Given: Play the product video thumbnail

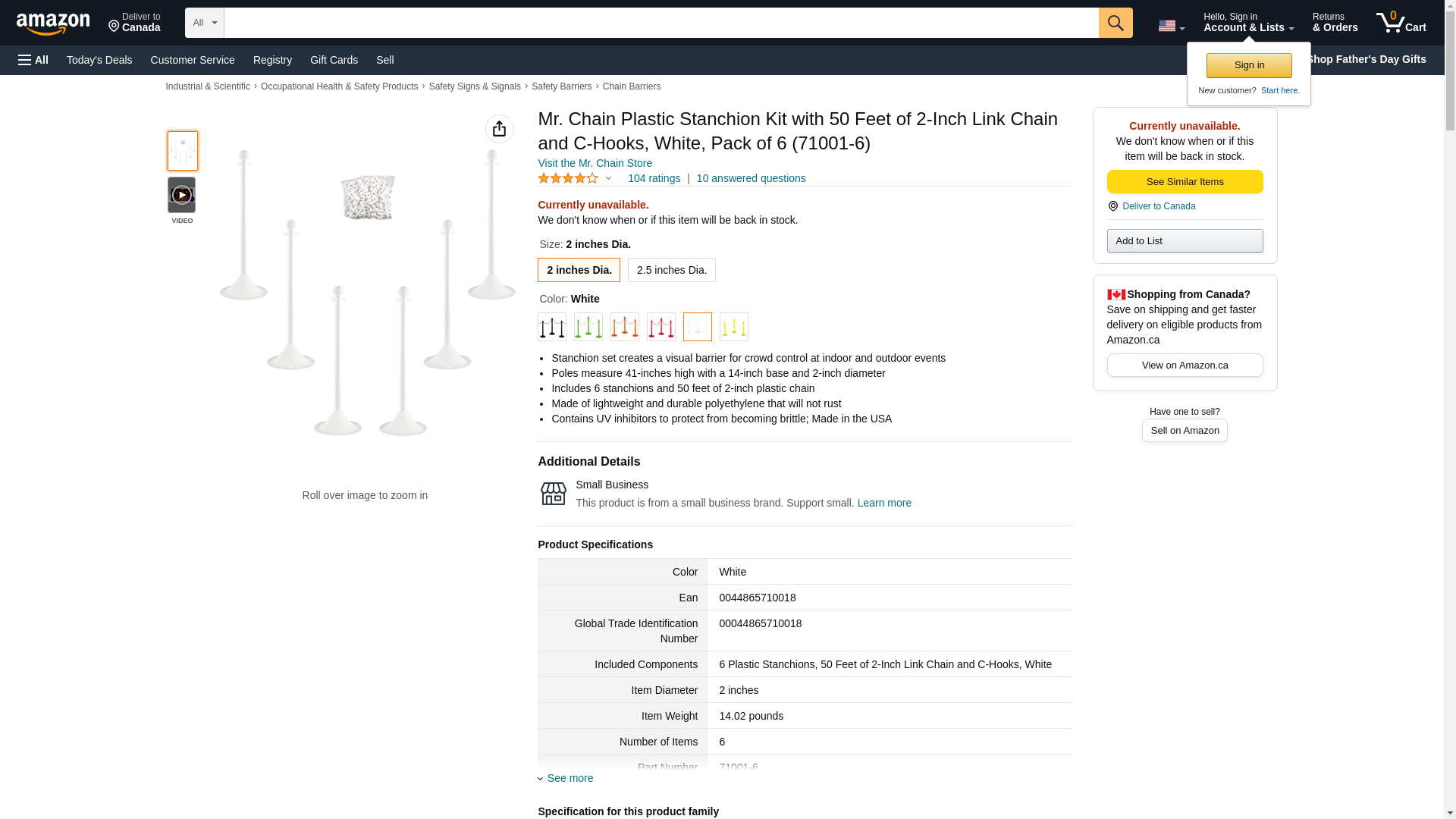Looking at the screenshot, I should (x=181, y=195).
